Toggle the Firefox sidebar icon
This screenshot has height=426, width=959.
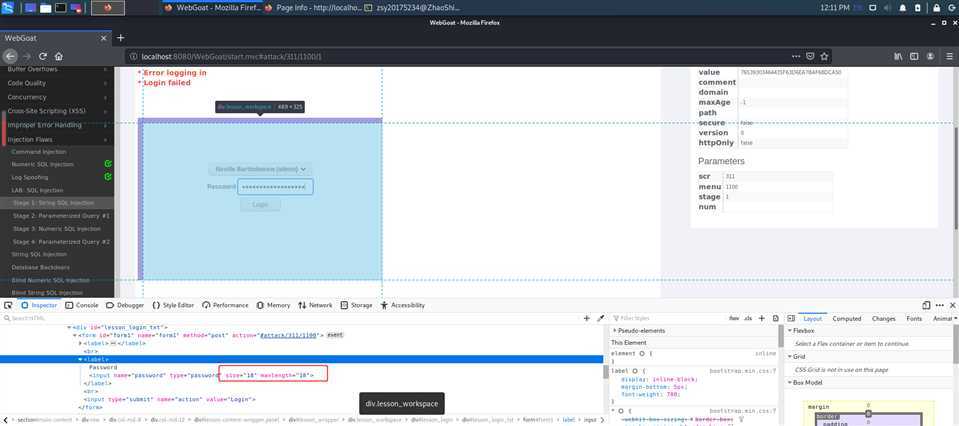coord(914,56)
